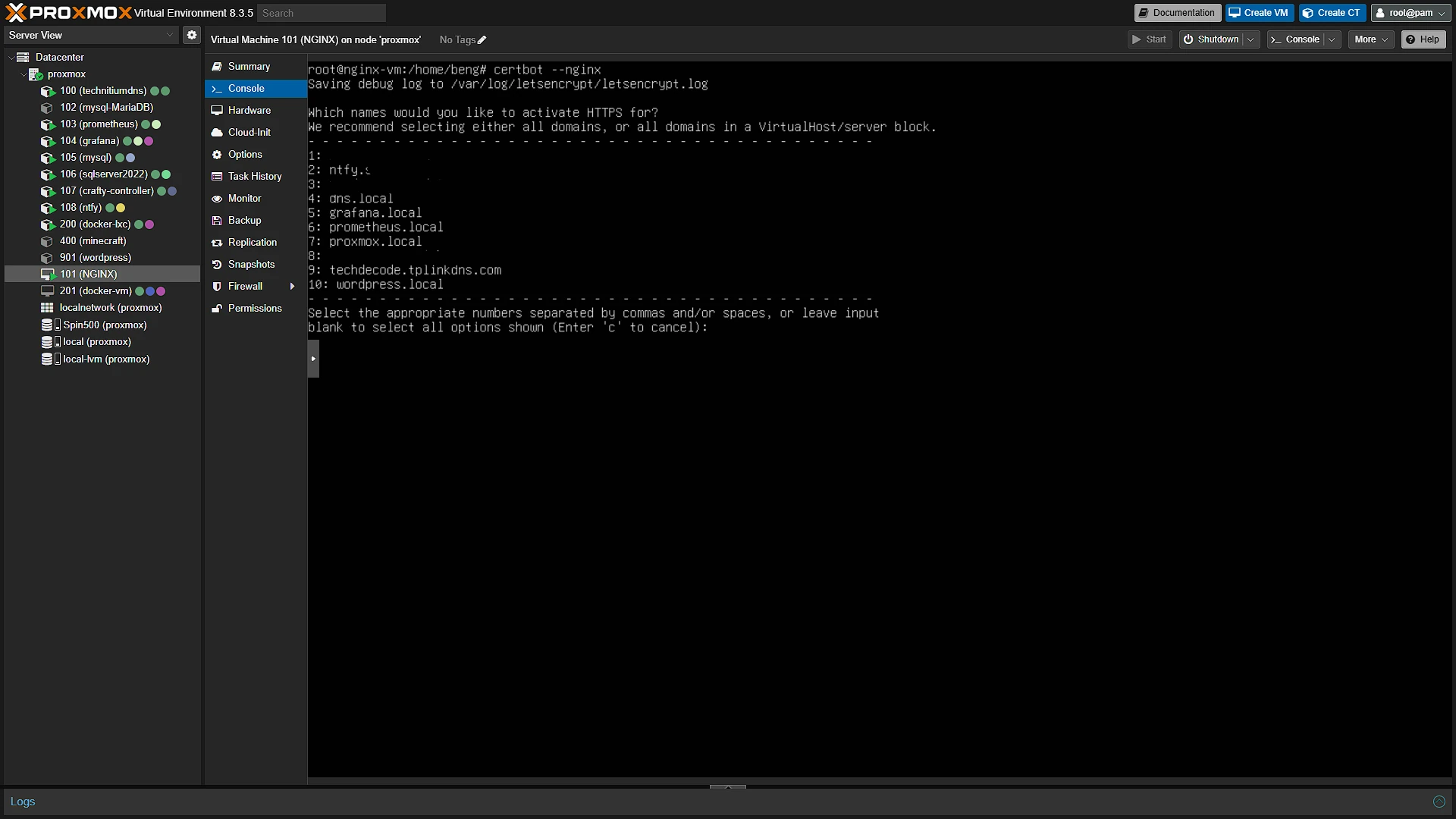
Task: Click the localnetwork grid icon
Action: [x=47, y=308]
